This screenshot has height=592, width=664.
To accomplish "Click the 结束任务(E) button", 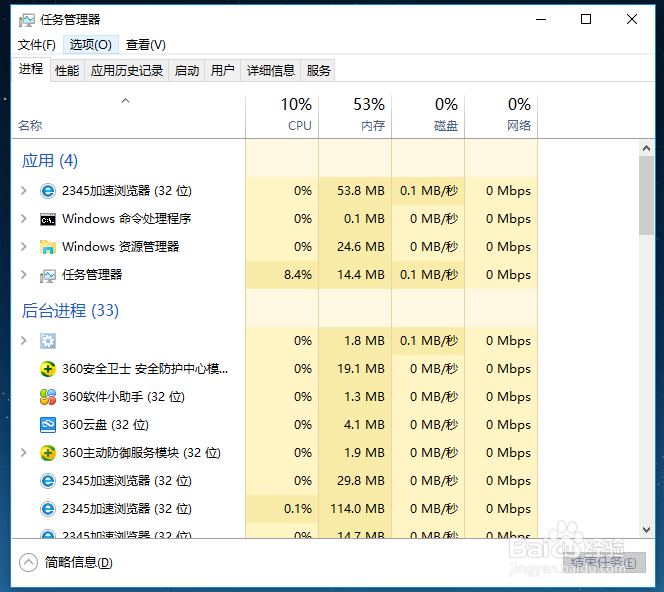I will (x=604, y=562).
